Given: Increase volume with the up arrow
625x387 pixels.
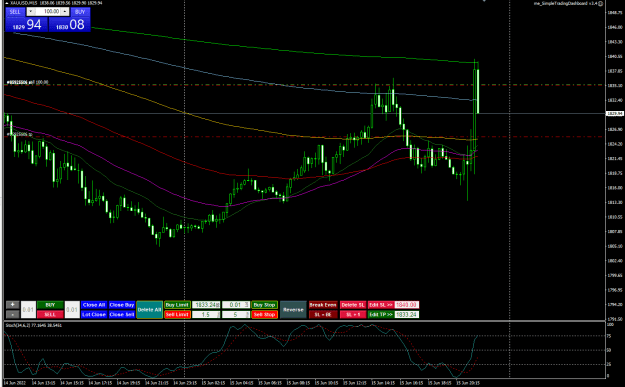Looking at the screenshot, I should tap(65, 12).
